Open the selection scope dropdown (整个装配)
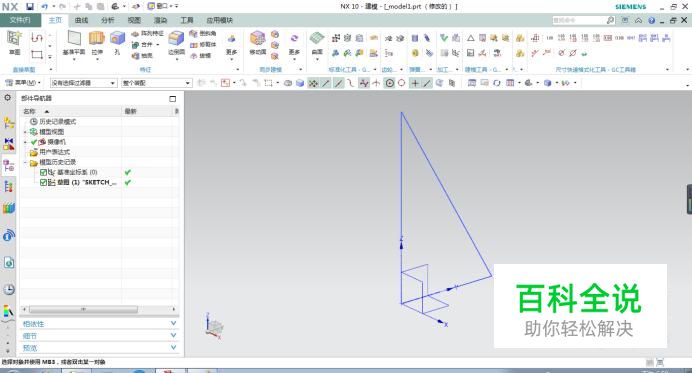 coord(157,83)
